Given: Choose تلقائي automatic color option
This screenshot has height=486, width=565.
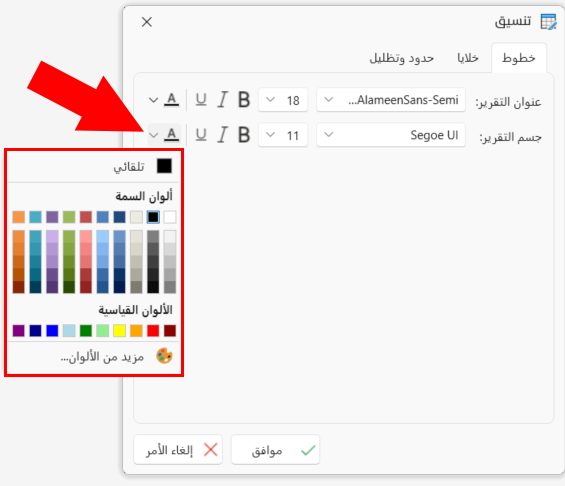Looking at the screenshot, I should [94, 166].
